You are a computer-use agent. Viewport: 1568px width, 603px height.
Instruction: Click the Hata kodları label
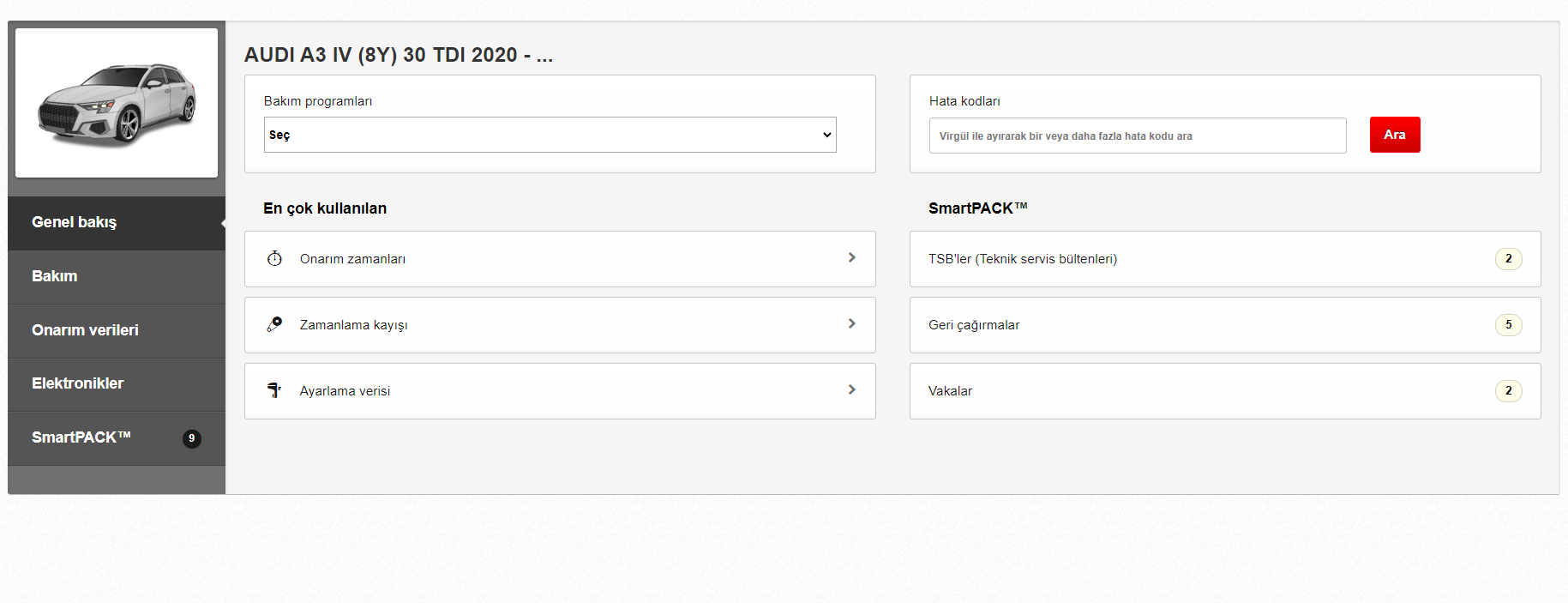tap(964, 101)
